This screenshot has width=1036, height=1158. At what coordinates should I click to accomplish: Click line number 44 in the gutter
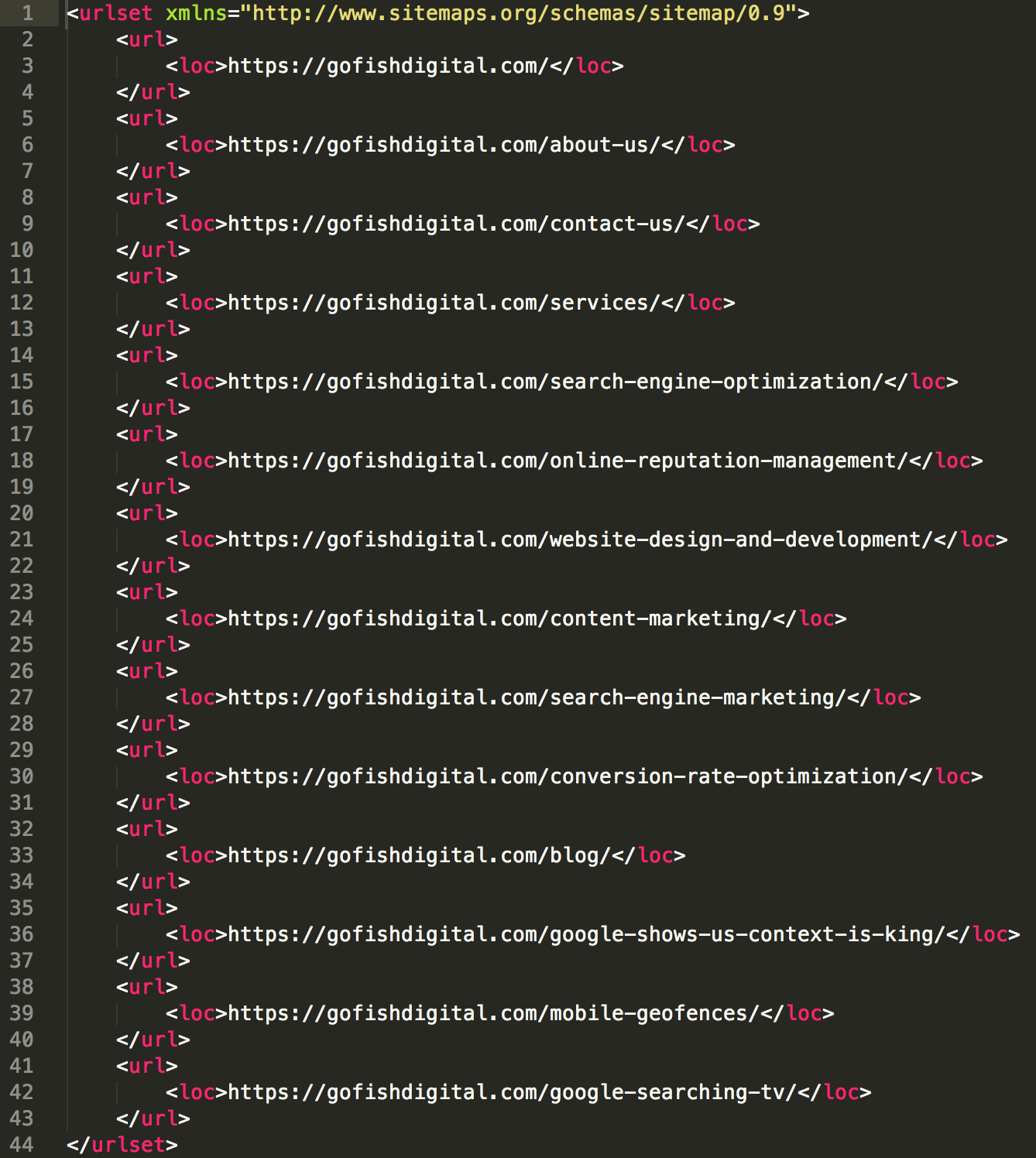tap(22, 1145)
